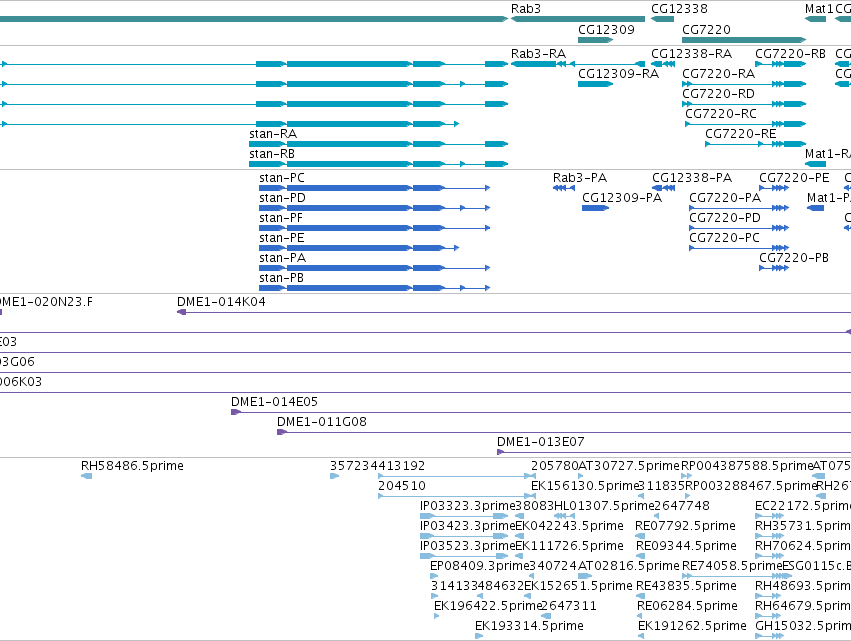The image size is (851, 641).
Task: Click the DME1-014E05 clone label
Action: pos(275,402)
